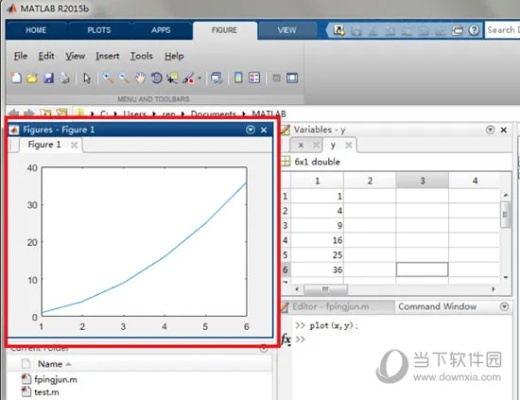Screen dimensions: 520x400
Task: Click the Print Figure icon
Action: pos(65,78)
